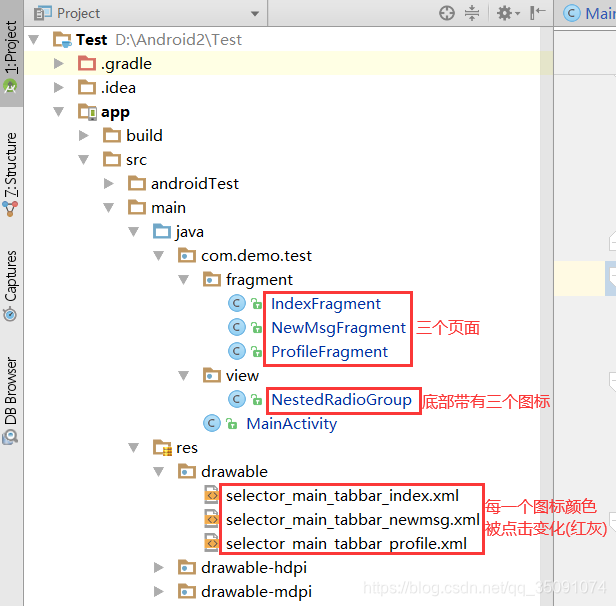Collapse the com.demo.test package arrow
The width and height of the screenshot is (616, 606).
(158, 256)
